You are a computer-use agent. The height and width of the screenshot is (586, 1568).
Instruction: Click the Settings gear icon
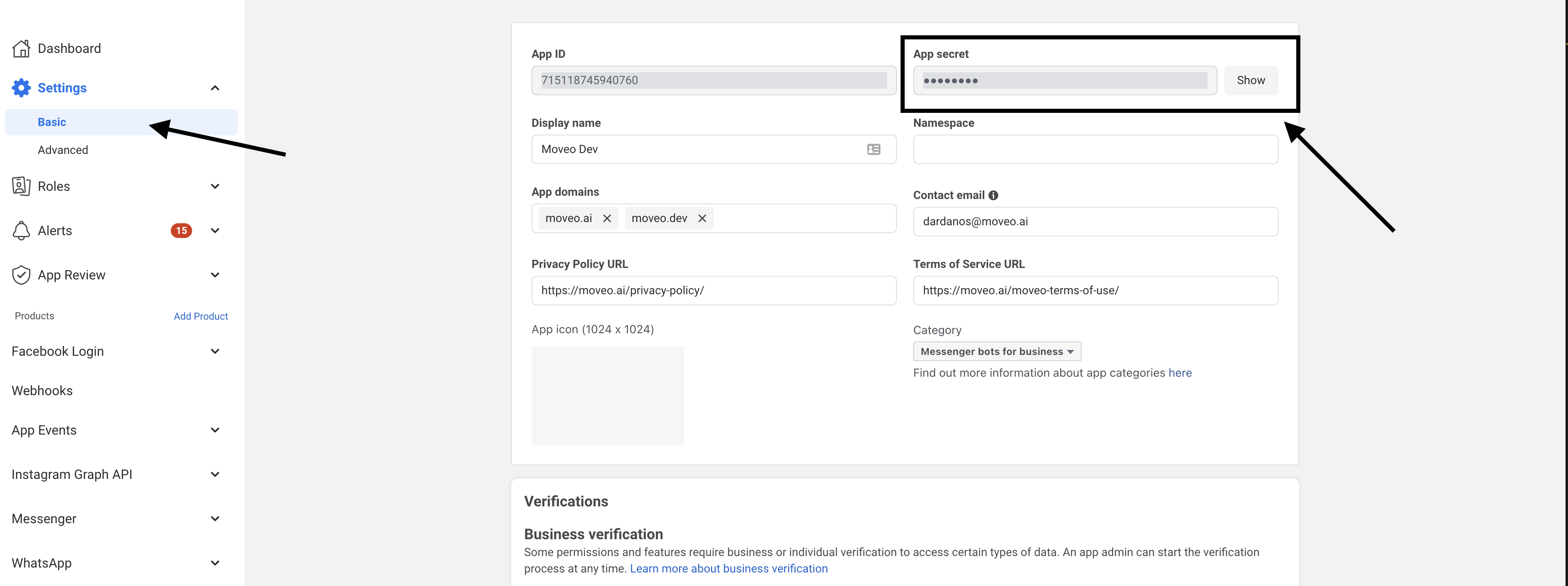(x=21, y=88)
